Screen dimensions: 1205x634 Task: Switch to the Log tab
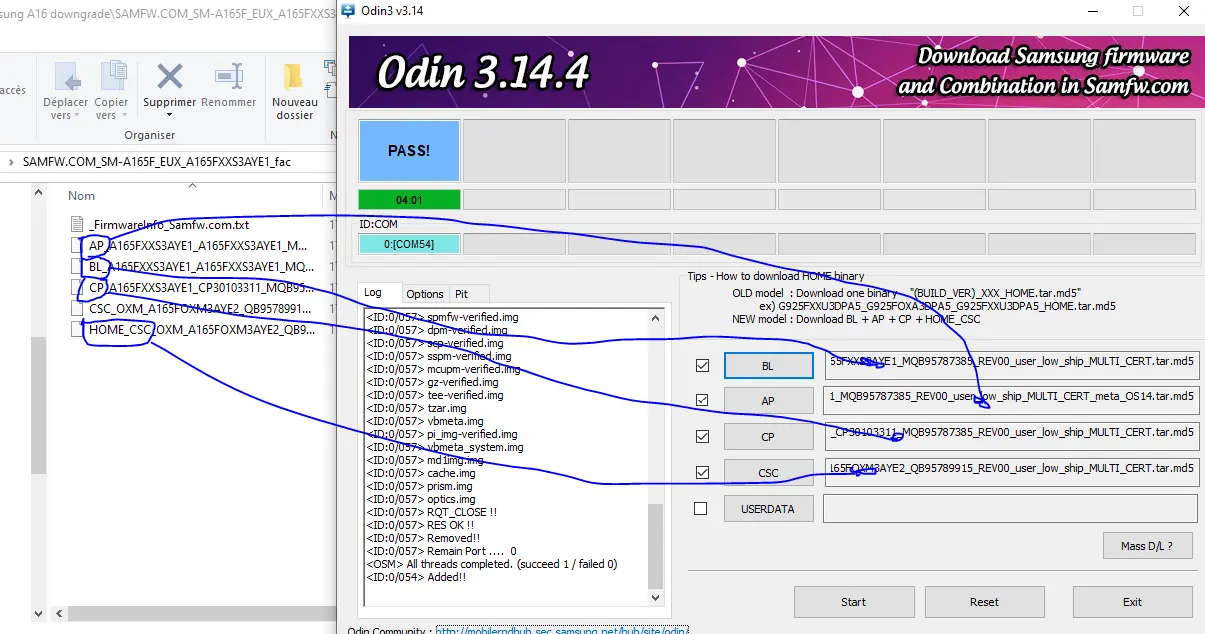pos(379,293)
